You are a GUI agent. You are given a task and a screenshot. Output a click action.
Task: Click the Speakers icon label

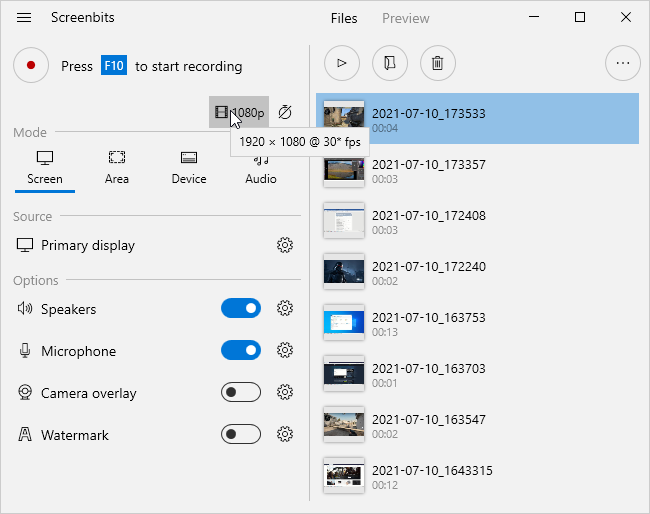25,308
